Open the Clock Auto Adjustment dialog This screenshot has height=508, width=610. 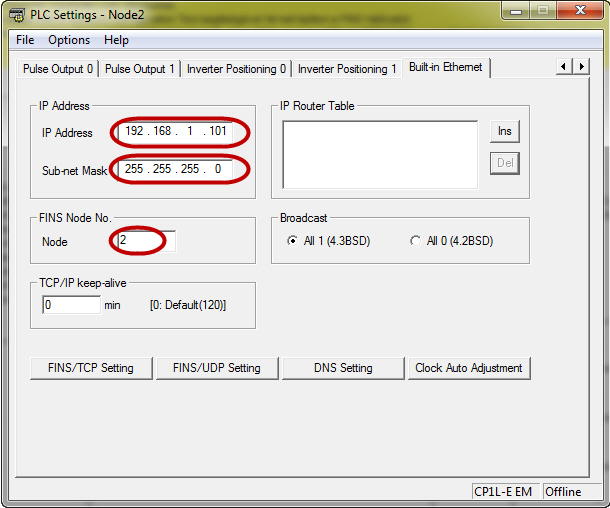(x=469, y=368)
